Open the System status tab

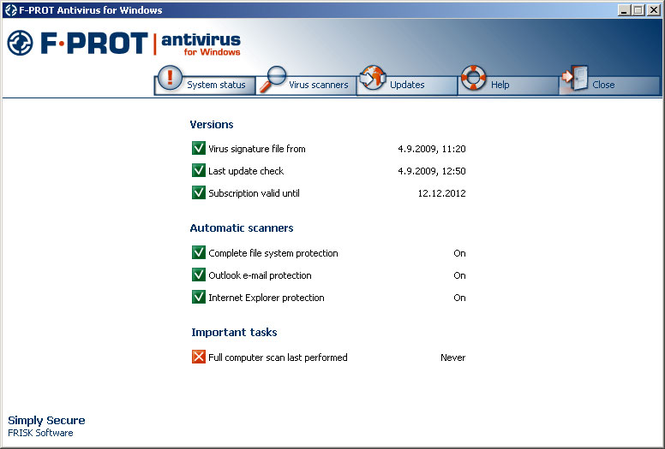pos(205,85)
